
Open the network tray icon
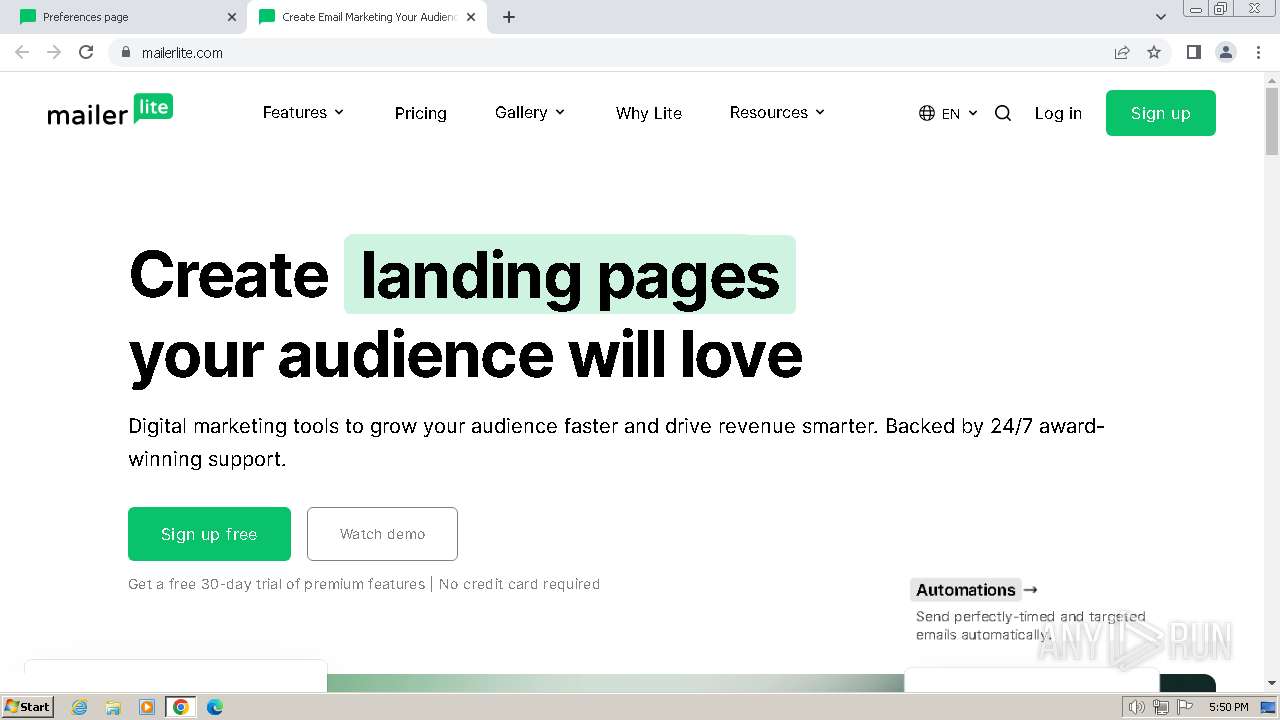(1161, 707)
